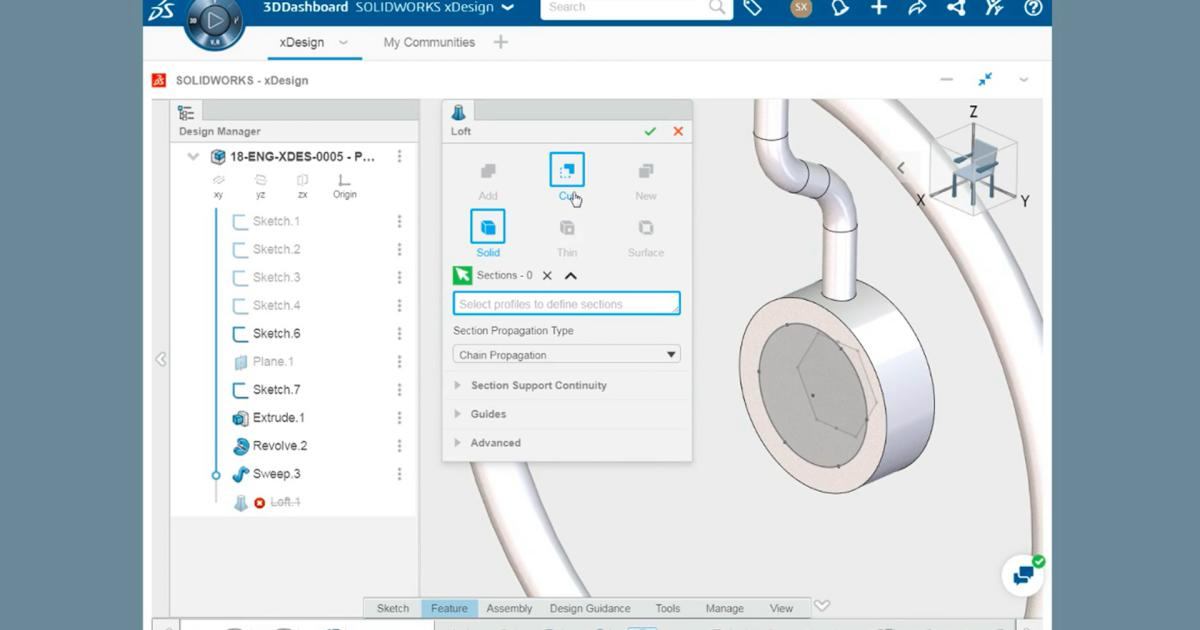Click the chat bubble in the bottom corner
This screenshot has height=630, width=1200.
pos(1023,575)
